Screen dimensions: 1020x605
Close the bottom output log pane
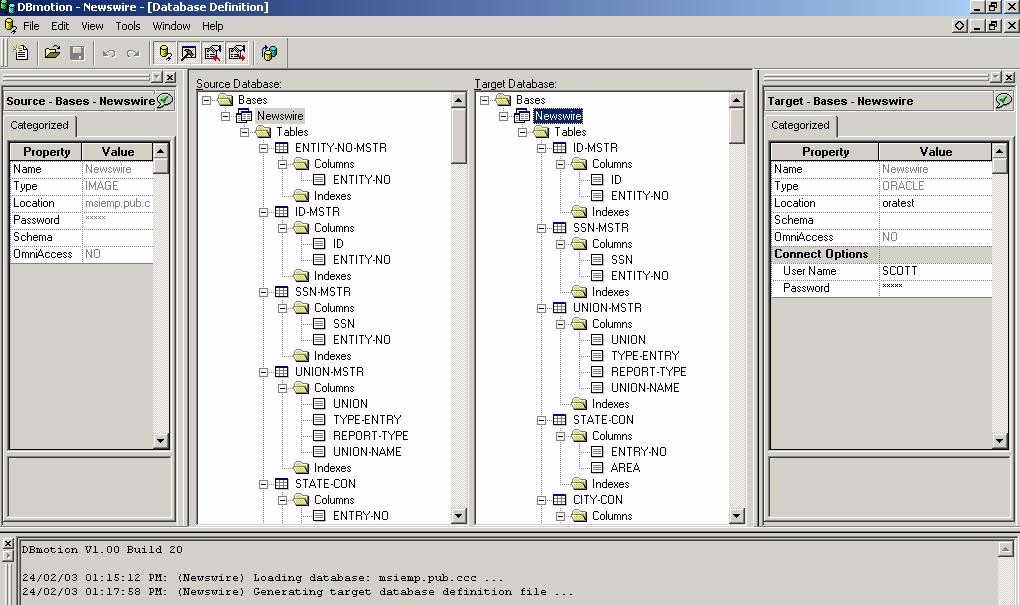coord(8,544)
